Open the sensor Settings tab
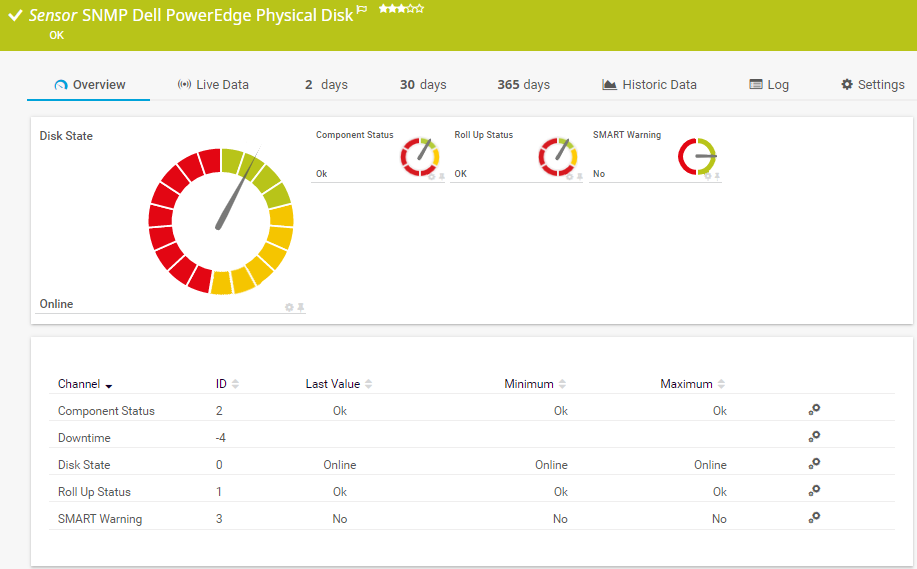 872,85
